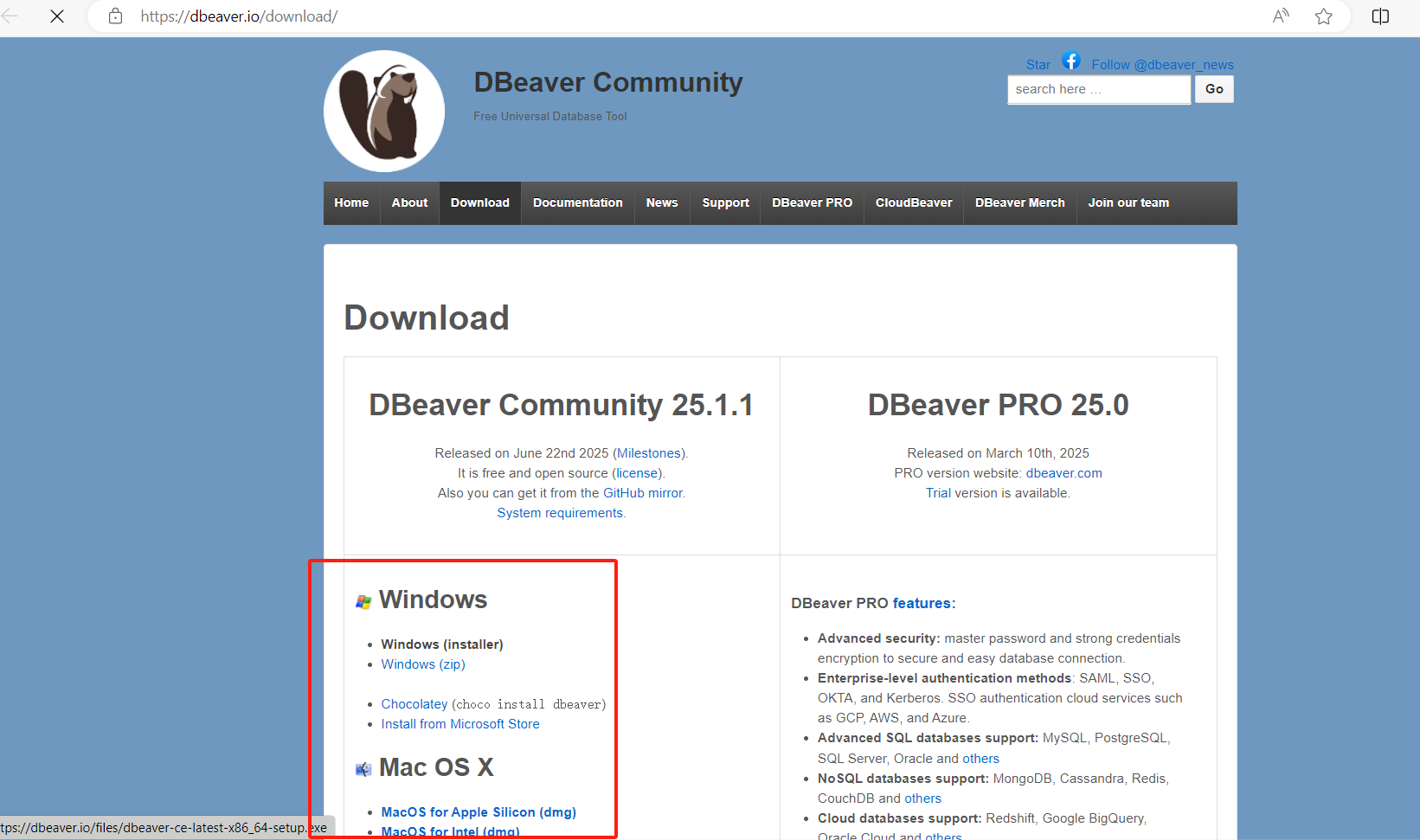Click Follow @dbeaver_news
This screenshot has height=840, width=1420.
[1162, 64]
